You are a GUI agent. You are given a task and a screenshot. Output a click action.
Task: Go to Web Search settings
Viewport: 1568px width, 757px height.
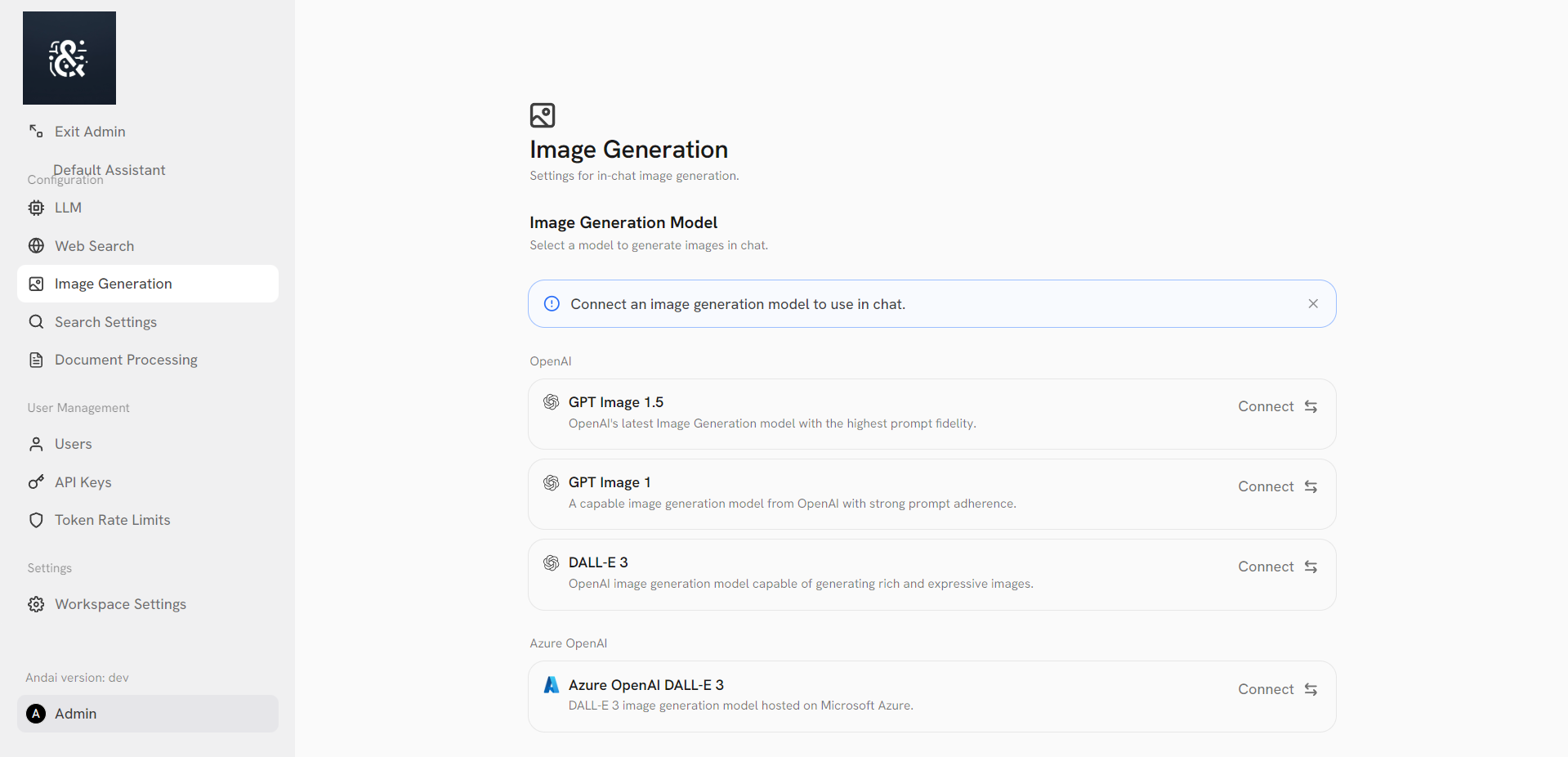[x=148, y=246]
